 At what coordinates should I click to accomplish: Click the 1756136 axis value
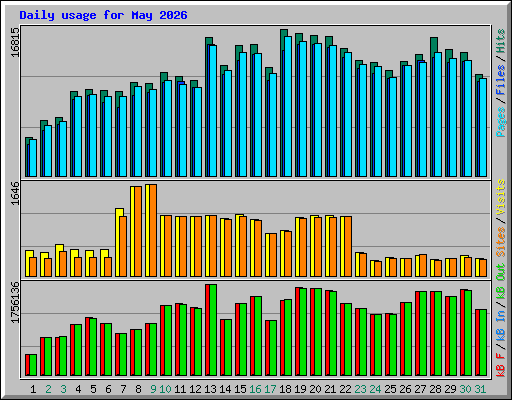pos(15,303)
